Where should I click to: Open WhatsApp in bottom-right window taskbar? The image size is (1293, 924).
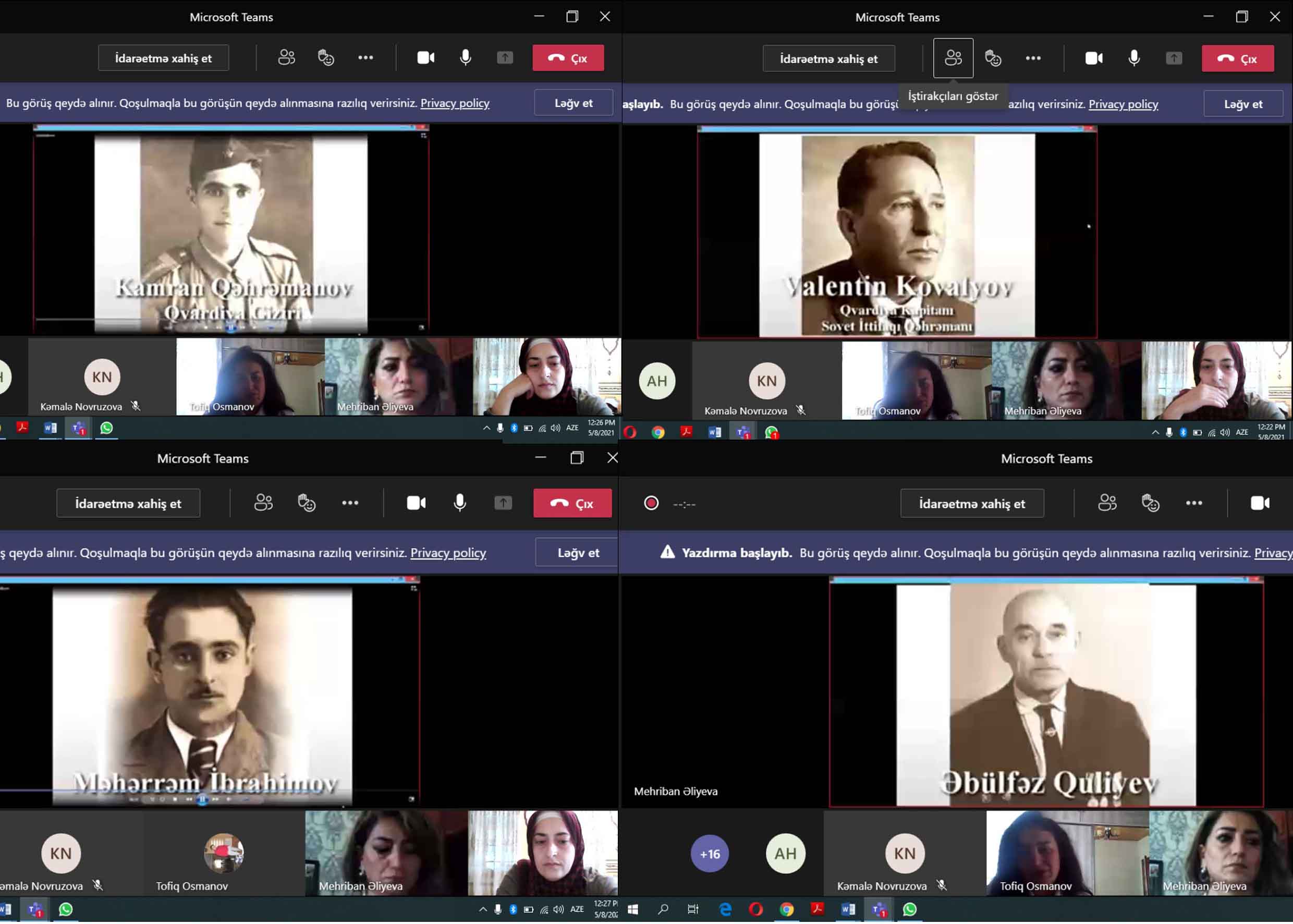[x=910, y=909]
